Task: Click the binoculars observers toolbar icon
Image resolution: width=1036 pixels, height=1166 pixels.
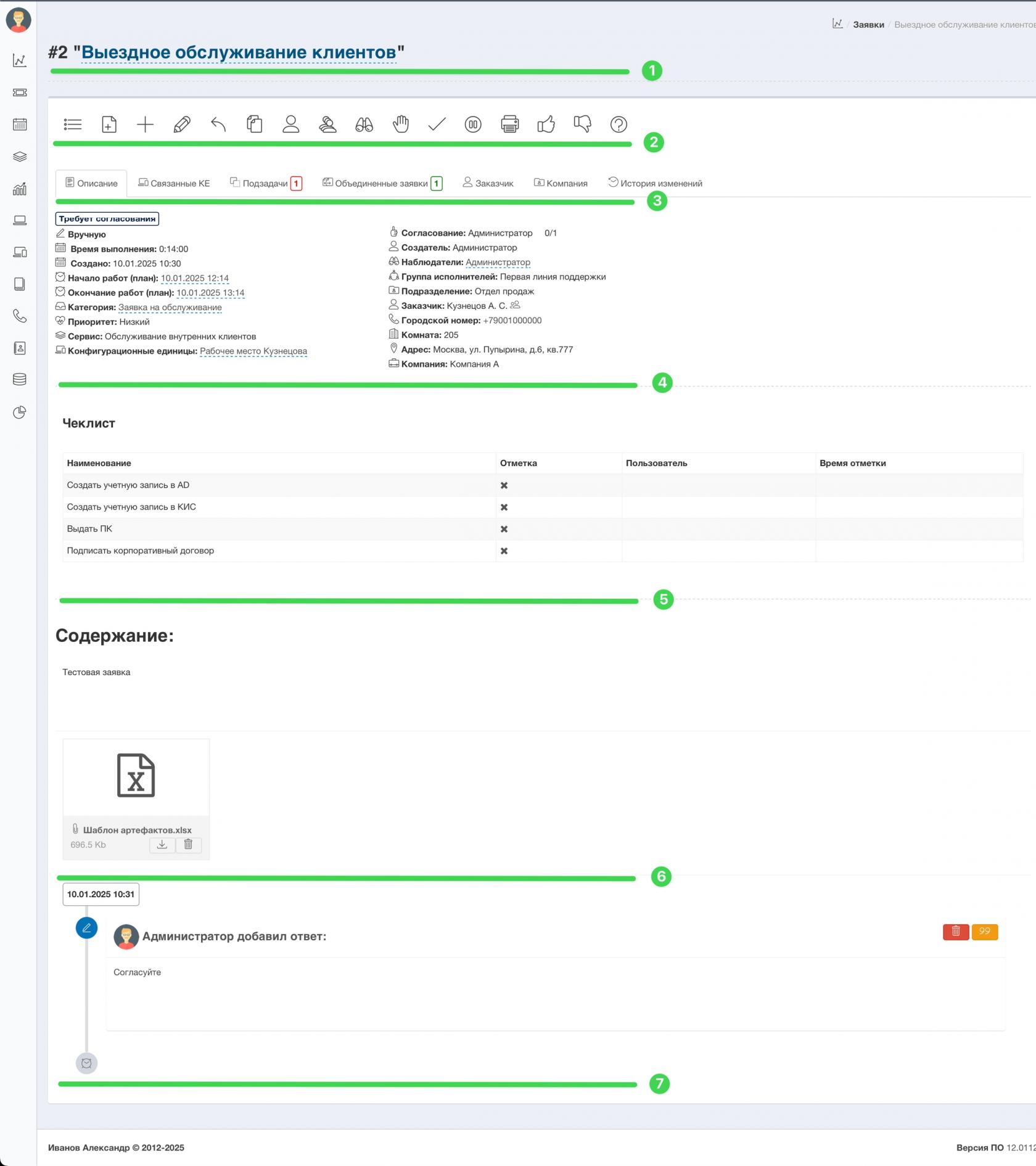Action: point(364,125)
